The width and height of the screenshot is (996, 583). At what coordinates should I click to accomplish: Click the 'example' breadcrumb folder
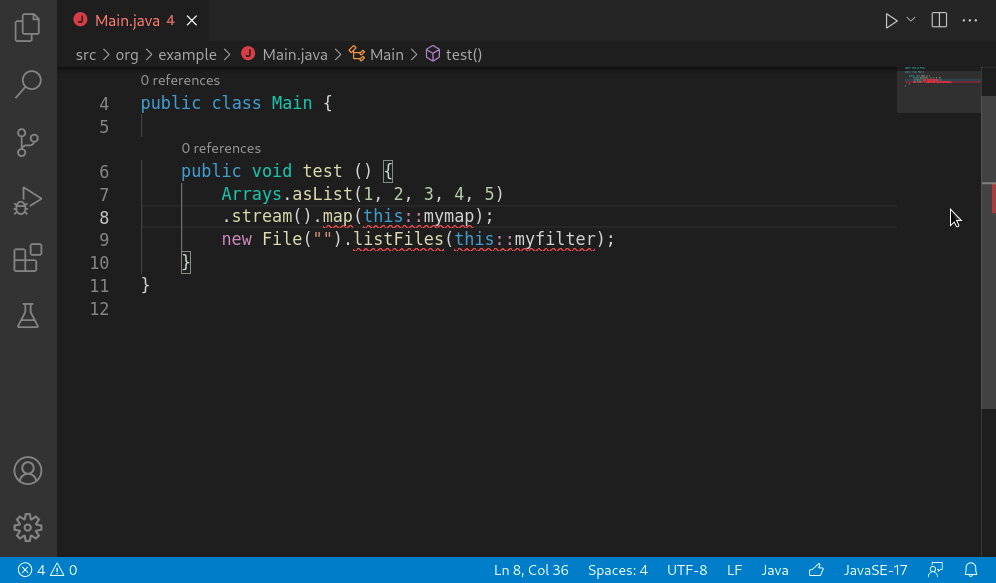[187, 54]
